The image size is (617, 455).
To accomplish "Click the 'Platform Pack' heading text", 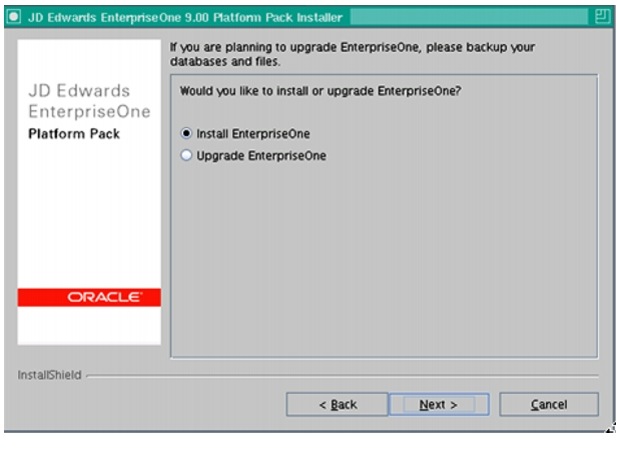I will (74, 134).
